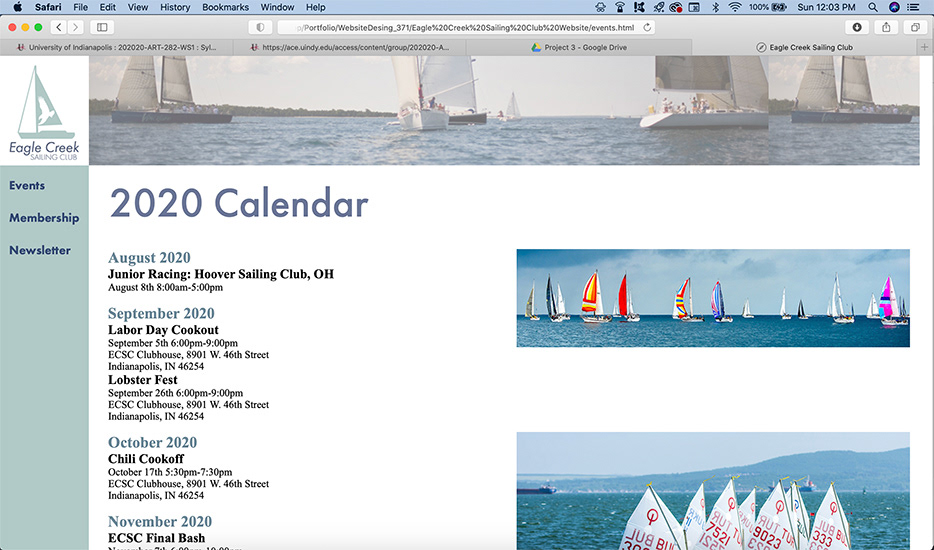Click the menu bar clock Sun 12:03 PM
The image size is (934, 550).
(826, 7)
